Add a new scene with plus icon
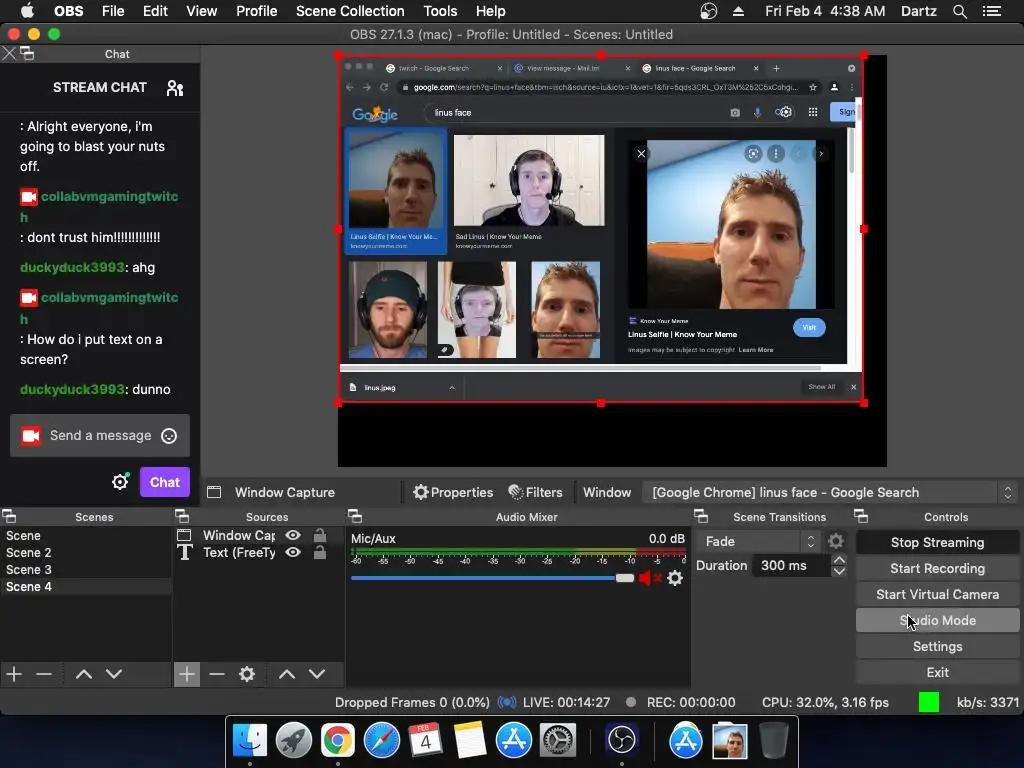Screen dimensions: 1024x768 (x=14, y=674)
